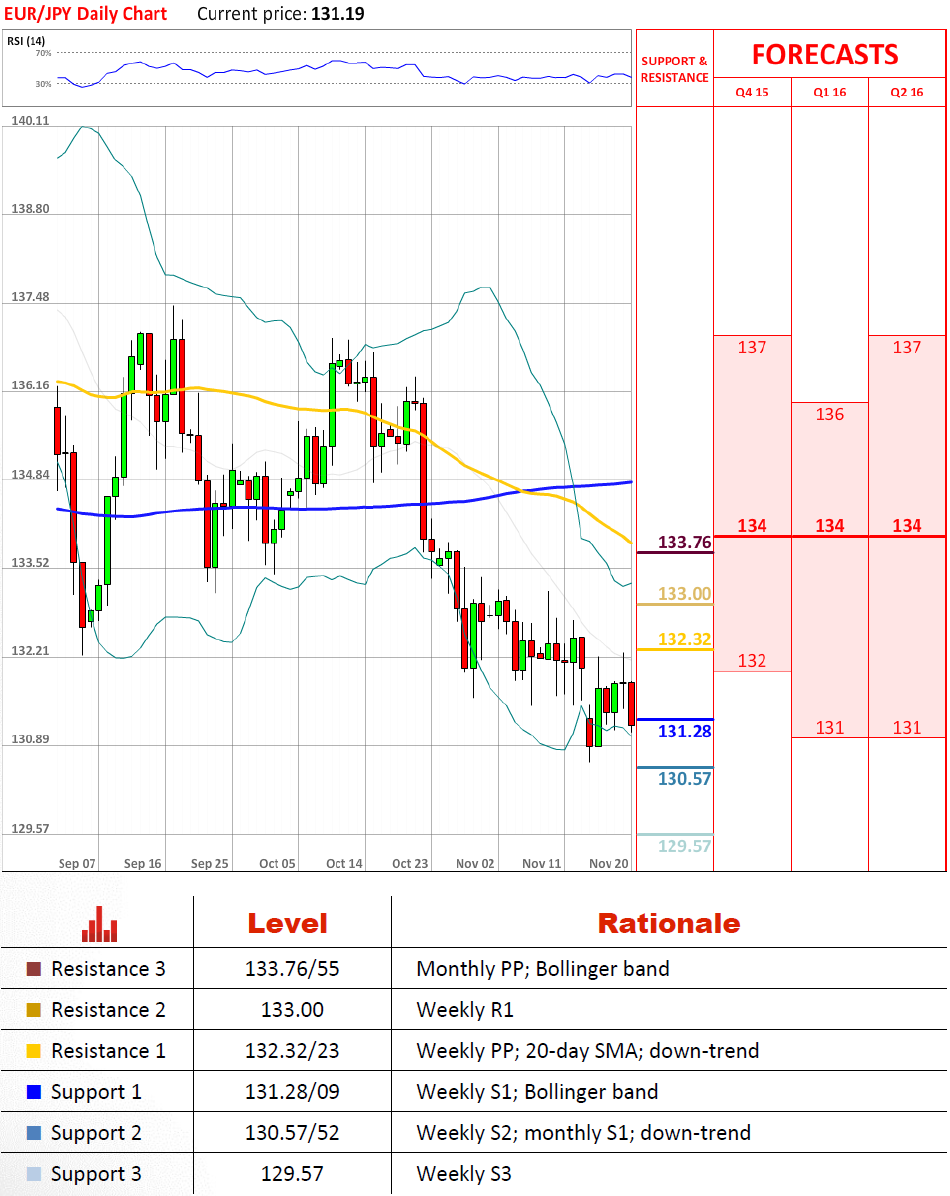Viewport: 950px width, 1196px height.
Task: Open the Q2 16 forecast column header
Action: tap(907, 92)
